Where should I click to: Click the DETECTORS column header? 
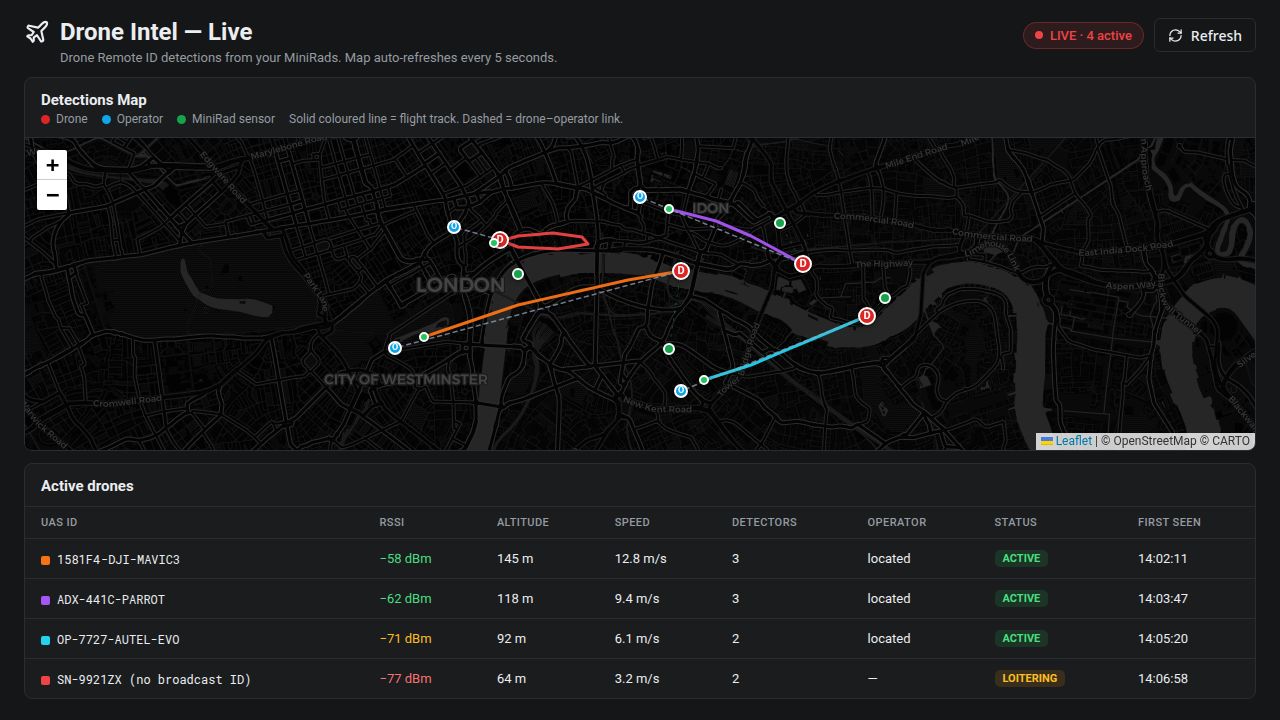click(x=764, y=522)
